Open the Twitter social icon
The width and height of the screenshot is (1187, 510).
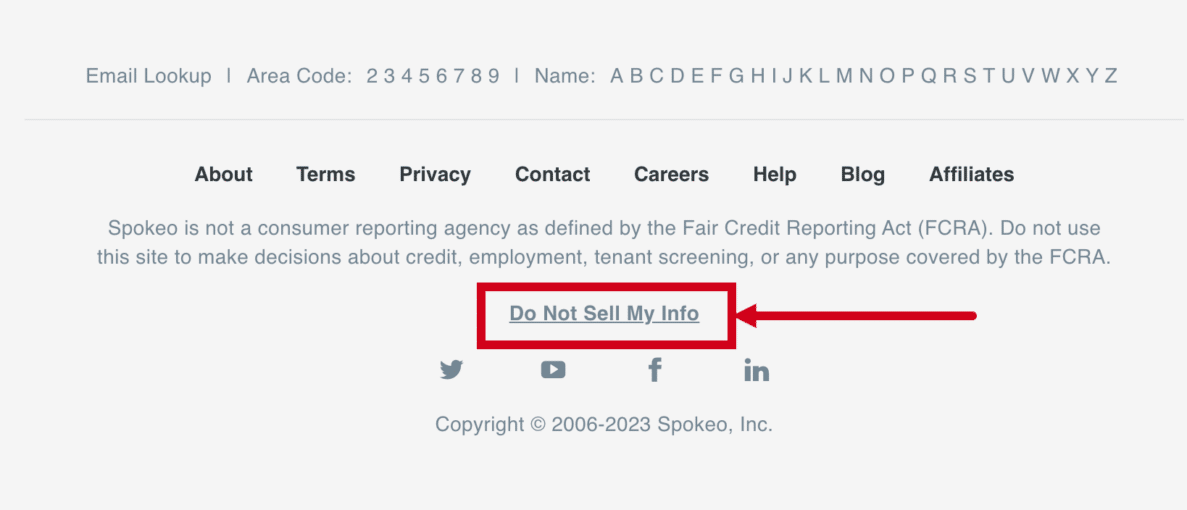point(451,370)
